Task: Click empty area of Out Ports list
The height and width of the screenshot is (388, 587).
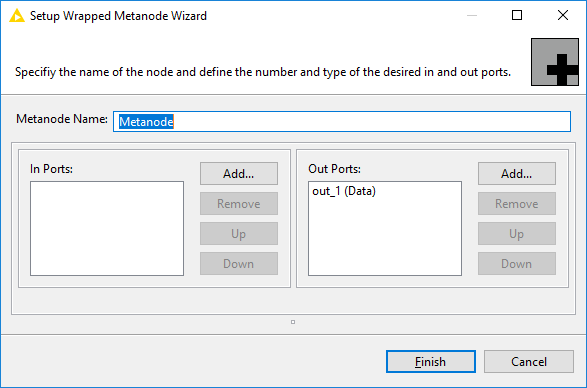Action: click(x=385, y=240)
